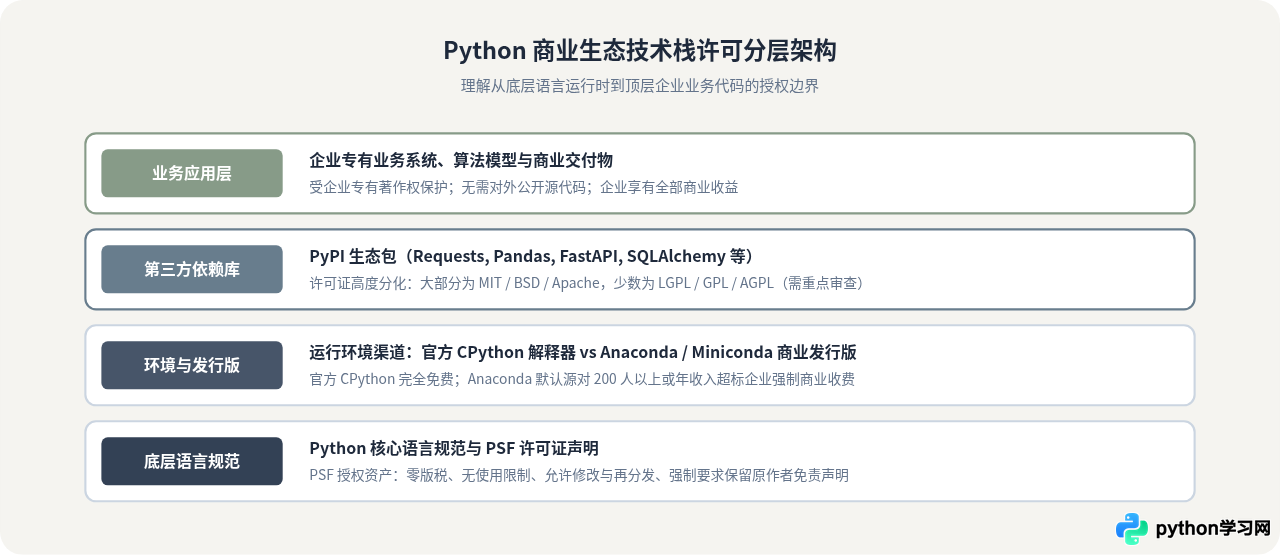The width and height of the screenshot is (1280, 555).
Task: Click the 第三方依赖库 layer label
Action: [192, 269]
